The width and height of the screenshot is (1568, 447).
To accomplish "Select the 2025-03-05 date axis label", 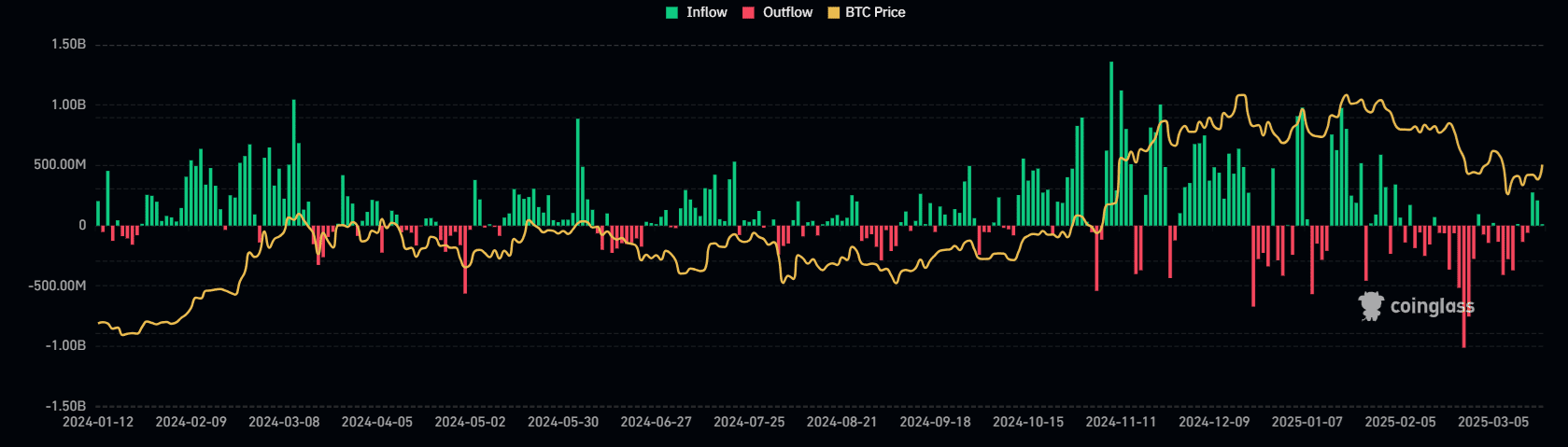I will [x=1493, y=422].
